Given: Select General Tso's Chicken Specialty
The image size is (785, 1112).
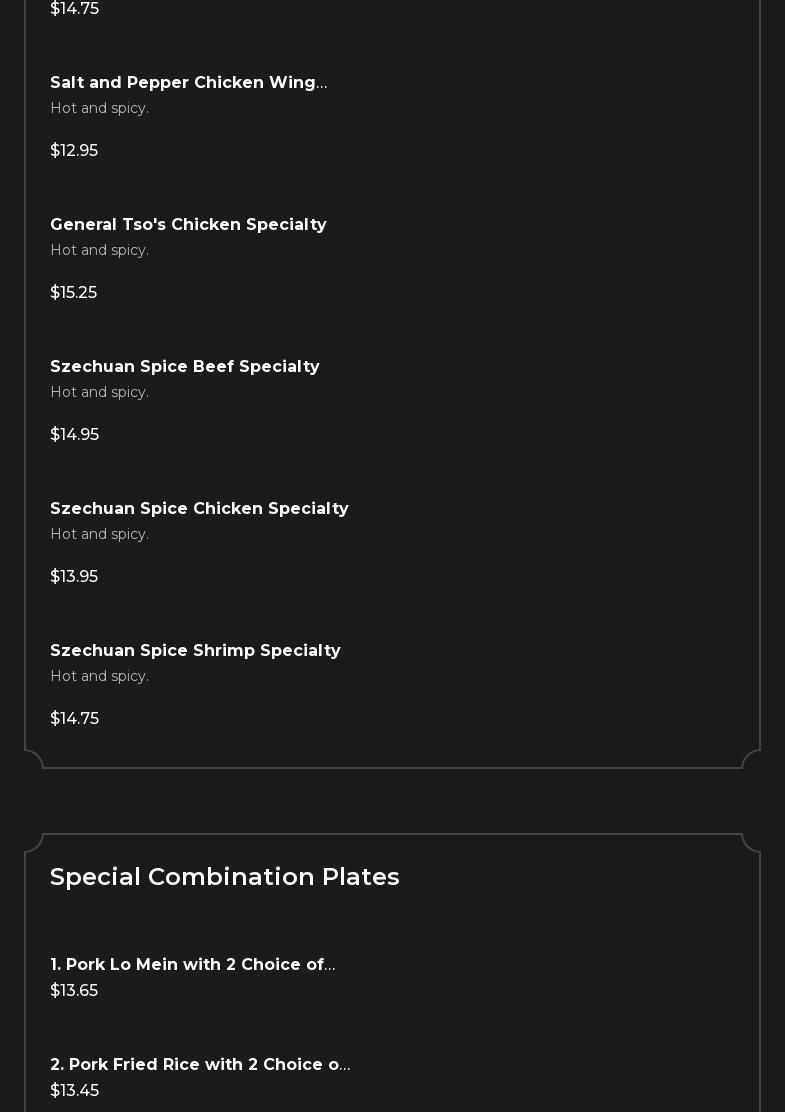Looking at the screenshot, I should coord(188,225).
